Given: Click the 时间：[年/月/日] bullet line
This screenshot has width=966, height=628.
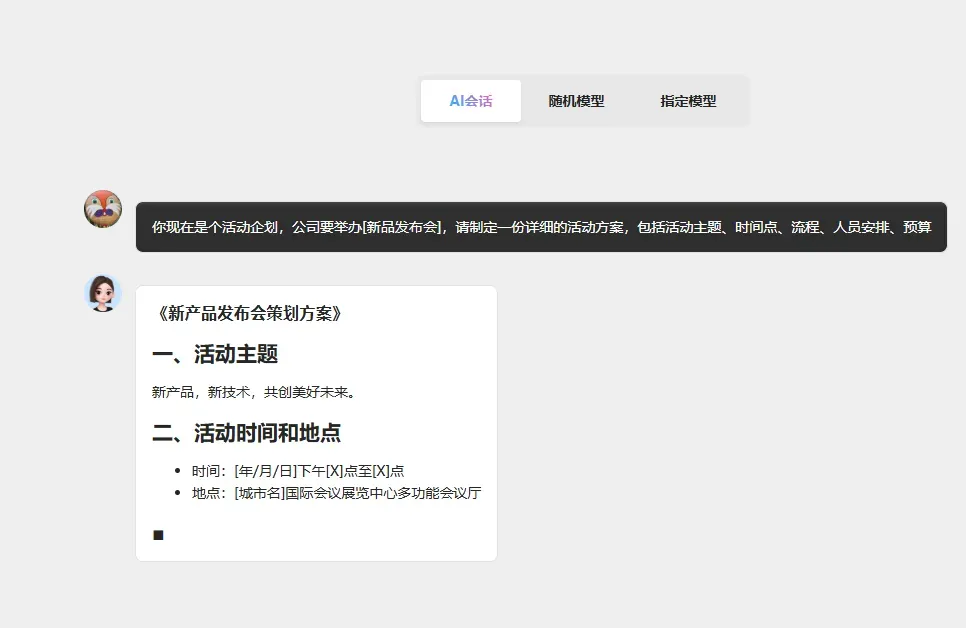Looking at the screenshot, I should 298,471.
